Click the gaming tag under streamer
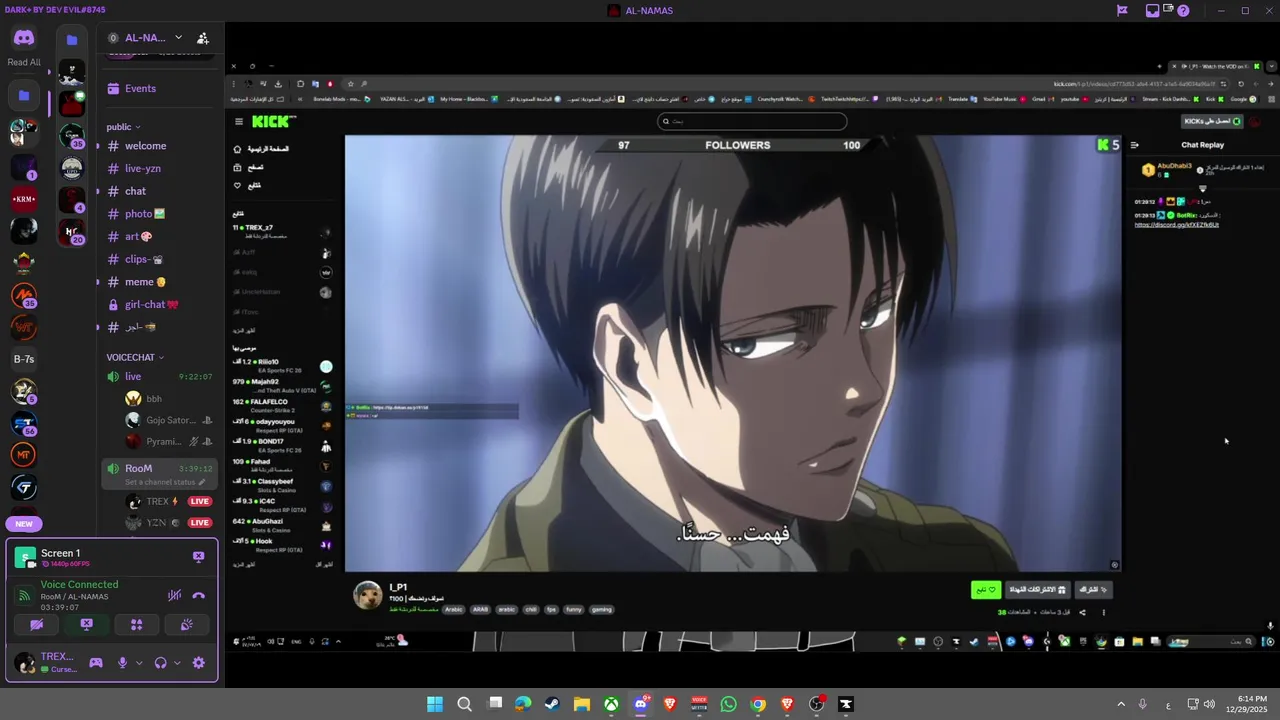Screen dimensions: 1280x720 tap(601, 609)
